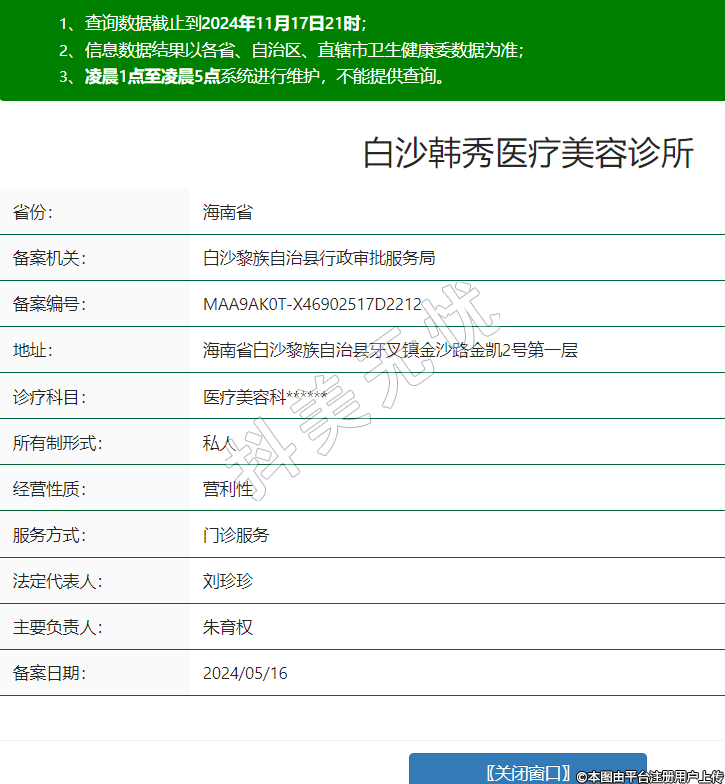Click the 法定代表人 row label
This screenshot has width=725, height=784.
click(57, 581)
